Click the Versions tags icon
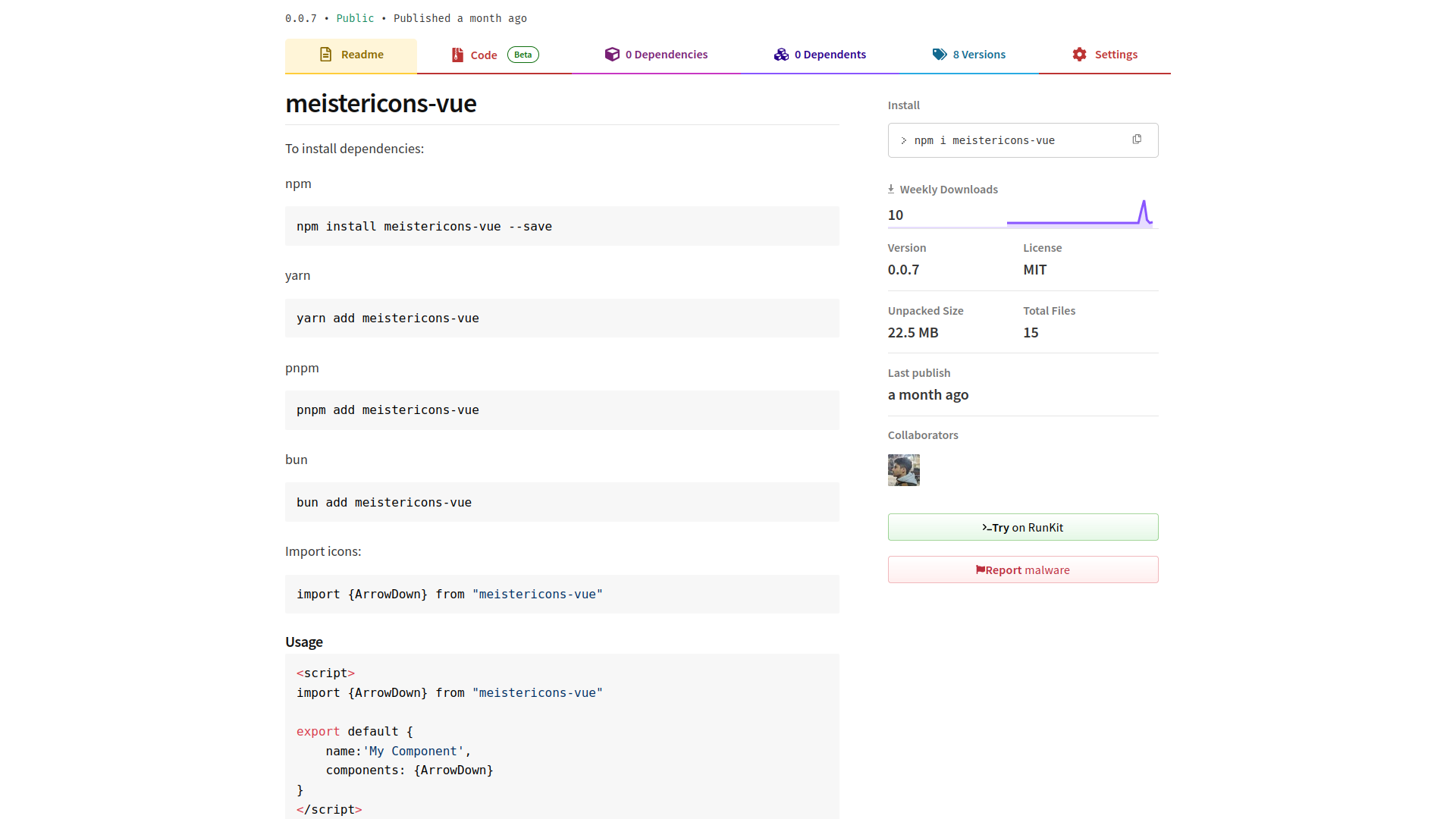 click(940, 55)
